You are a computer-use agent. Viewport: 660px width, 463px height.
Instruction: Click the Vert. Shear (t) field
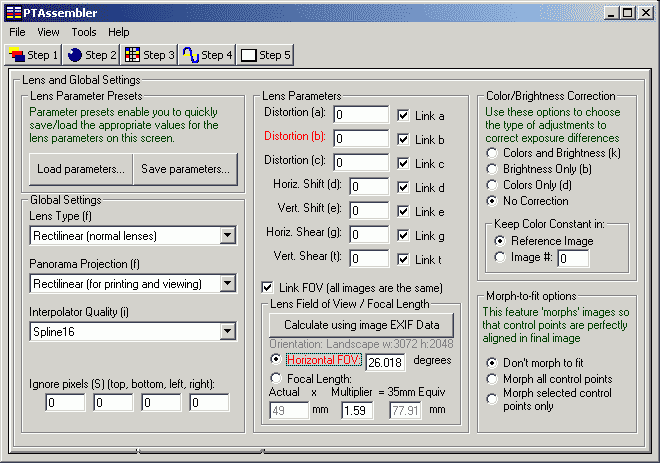369,258
